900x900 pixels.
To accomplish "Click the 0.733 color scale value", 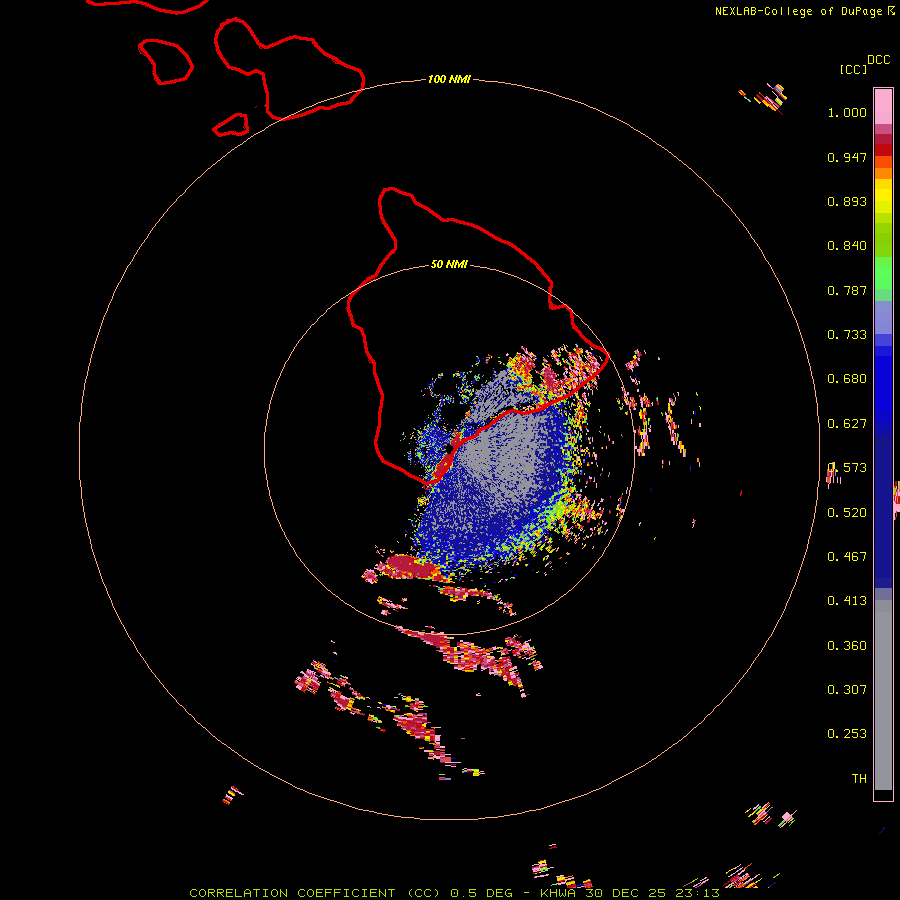I will tap(847, 335).
